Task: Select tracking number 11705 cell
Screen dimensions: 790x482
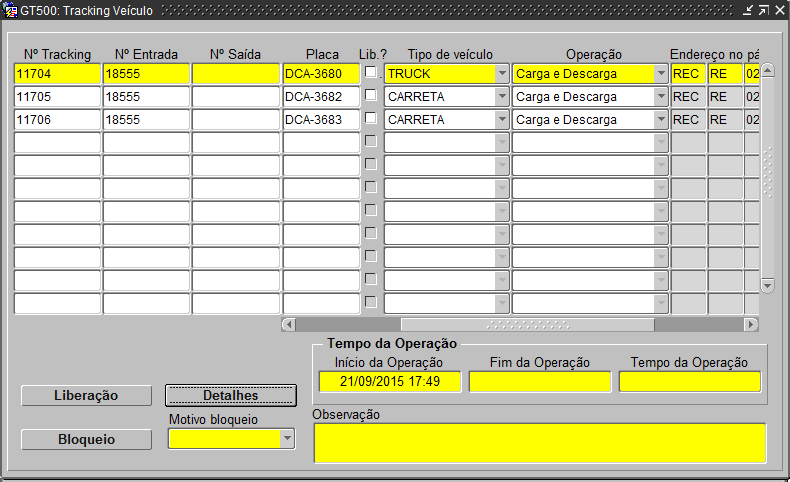Action: 57,97
